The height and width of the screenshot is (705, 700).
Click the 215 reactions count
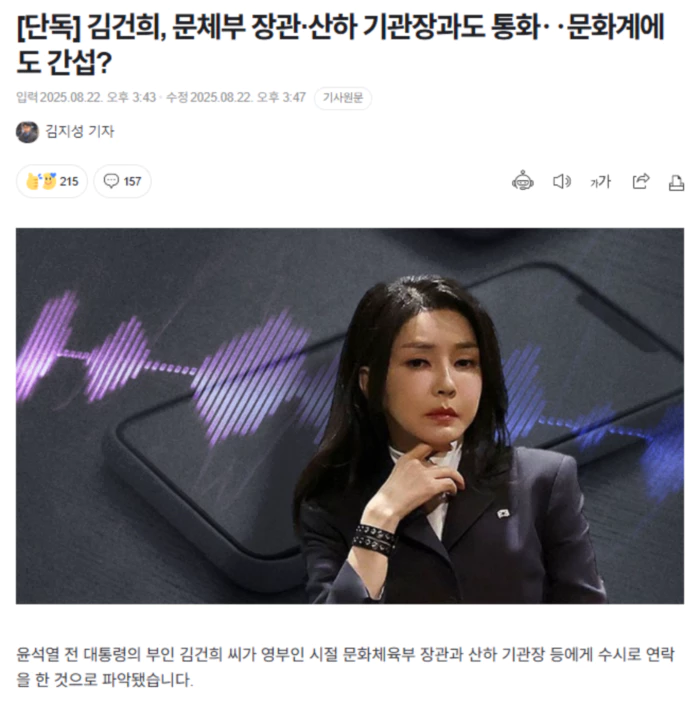[69, 181]
